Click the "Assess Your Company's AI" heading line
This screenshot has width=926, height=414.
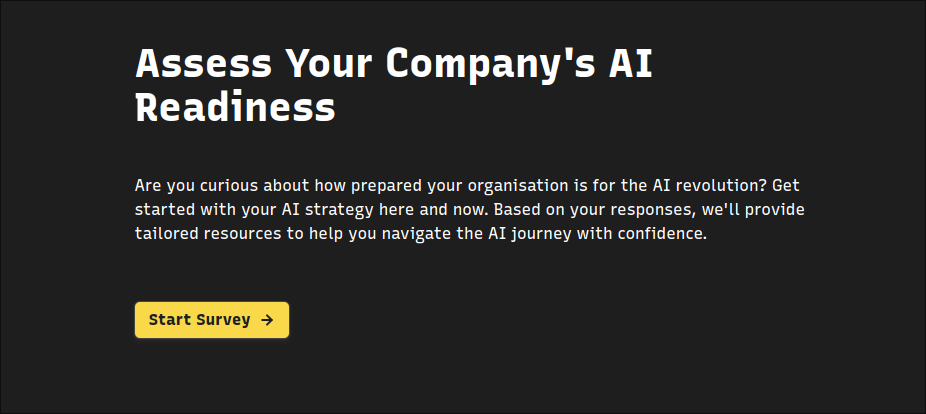[x=393, y=64]
